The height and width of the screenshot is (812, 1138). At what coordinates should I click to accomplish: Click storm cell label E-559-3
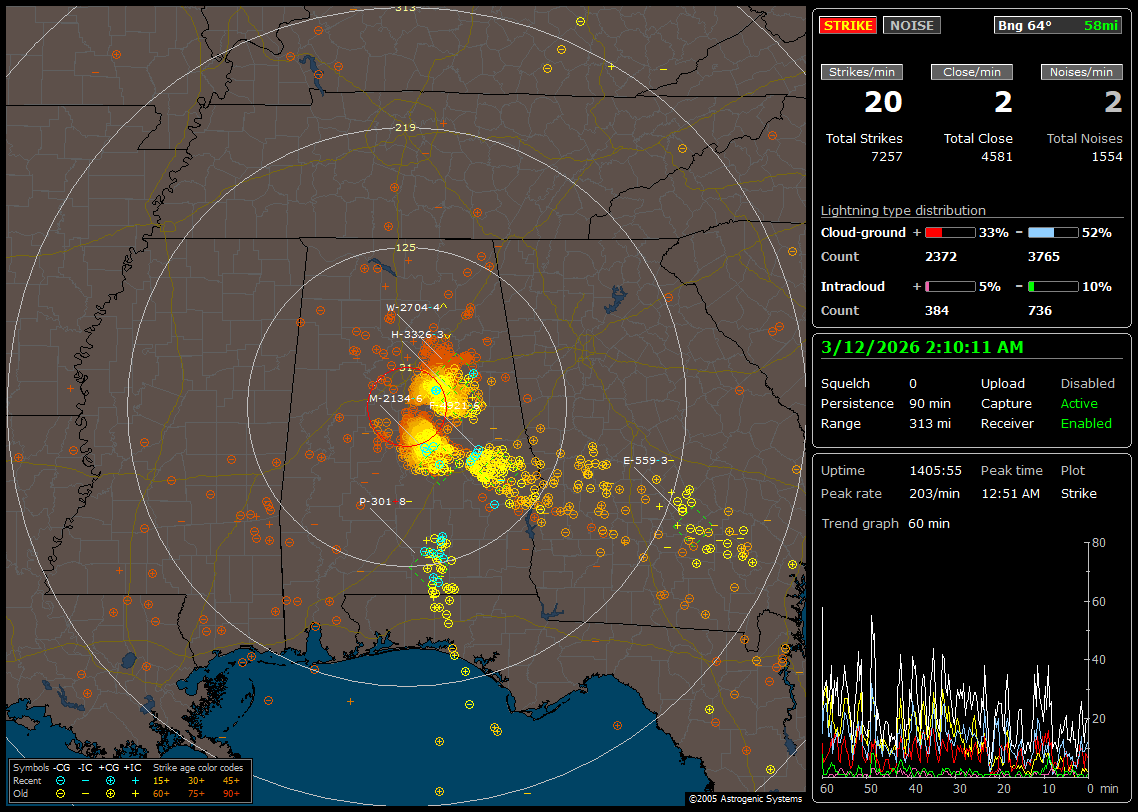coord(645,460)
